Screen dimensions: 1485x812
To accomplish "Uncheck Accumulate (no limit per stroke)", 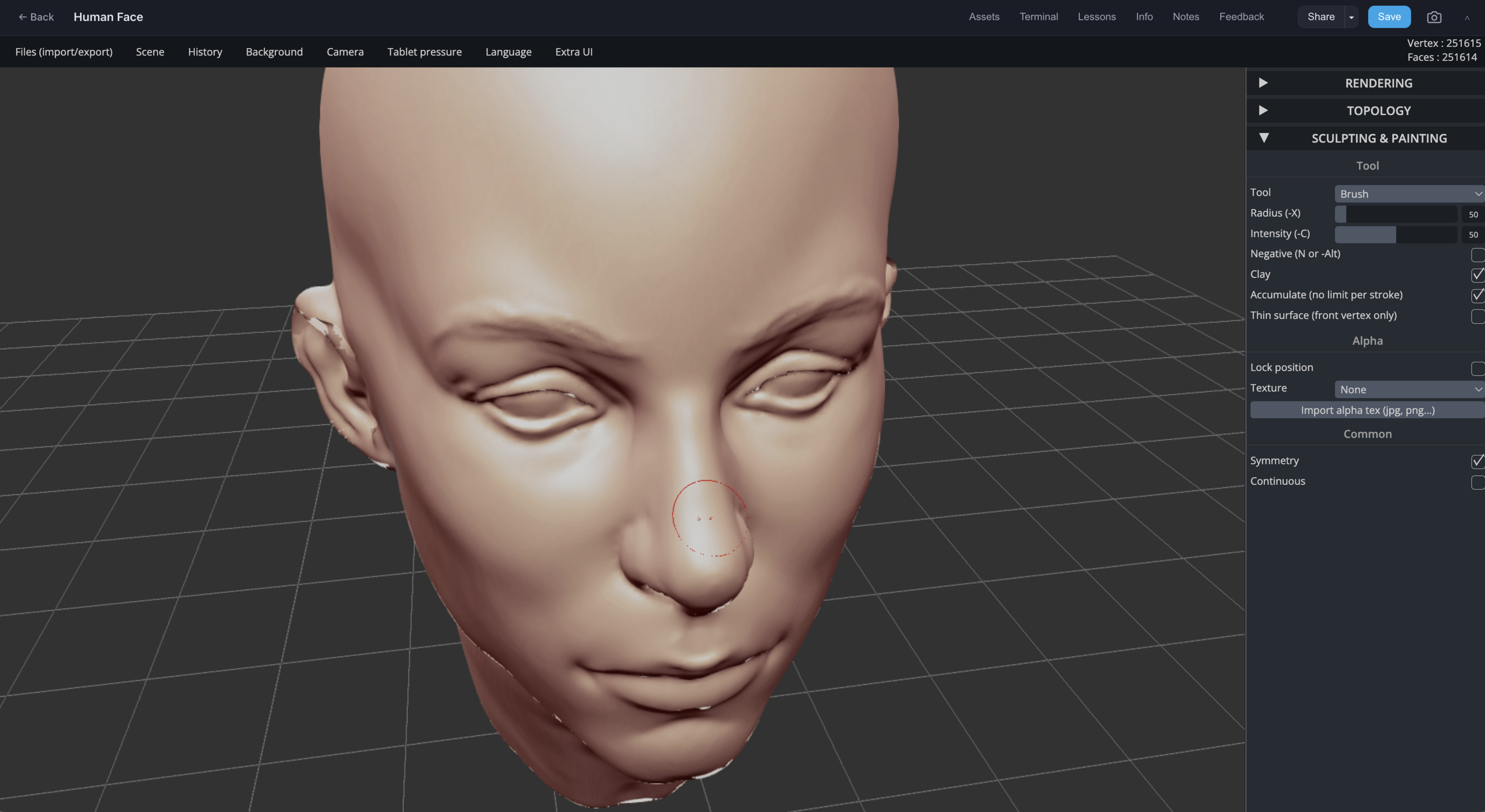I will 1477,296.
